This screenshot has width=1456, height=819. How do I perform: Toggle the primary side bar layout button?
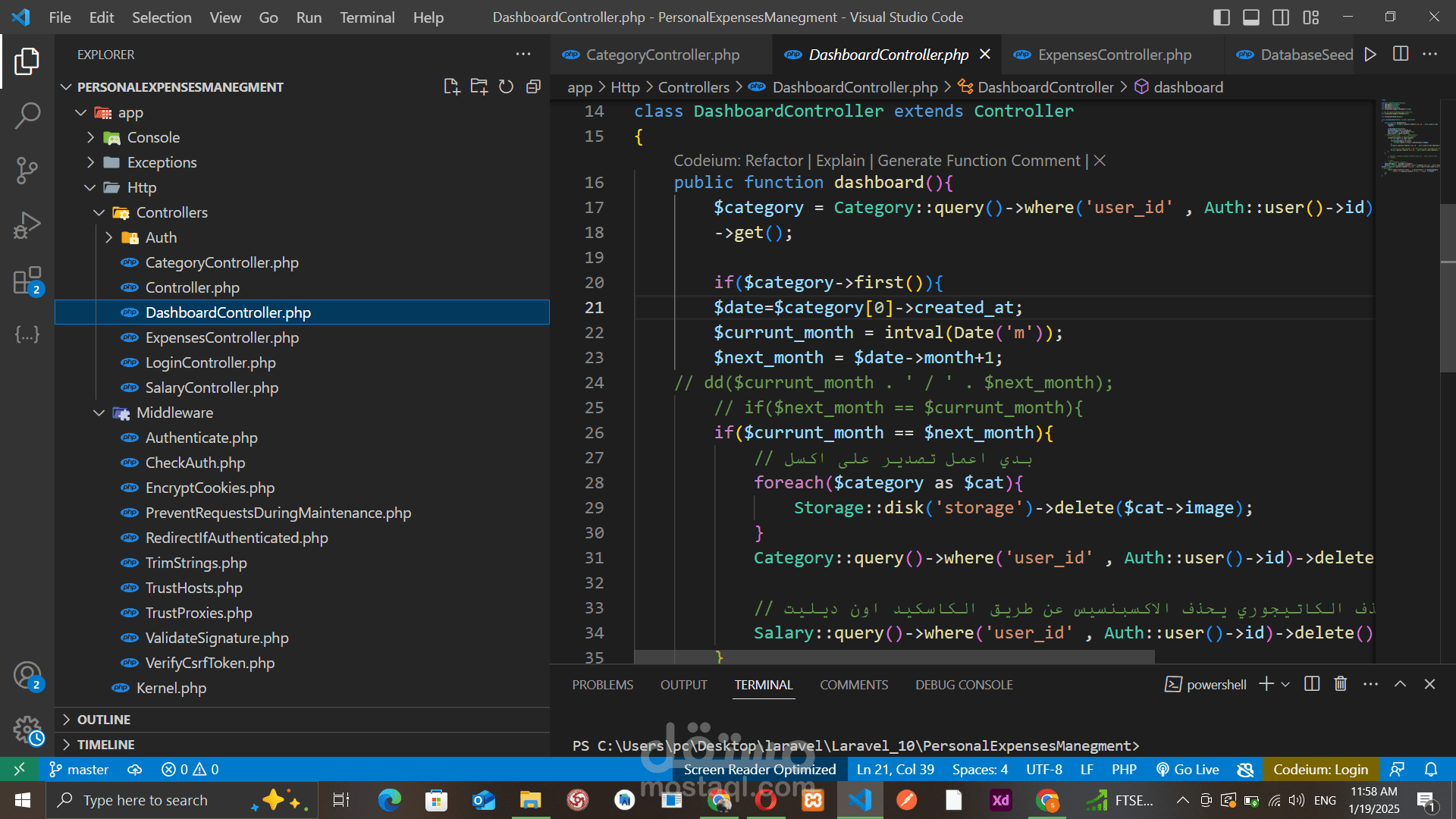(1221, 17)
